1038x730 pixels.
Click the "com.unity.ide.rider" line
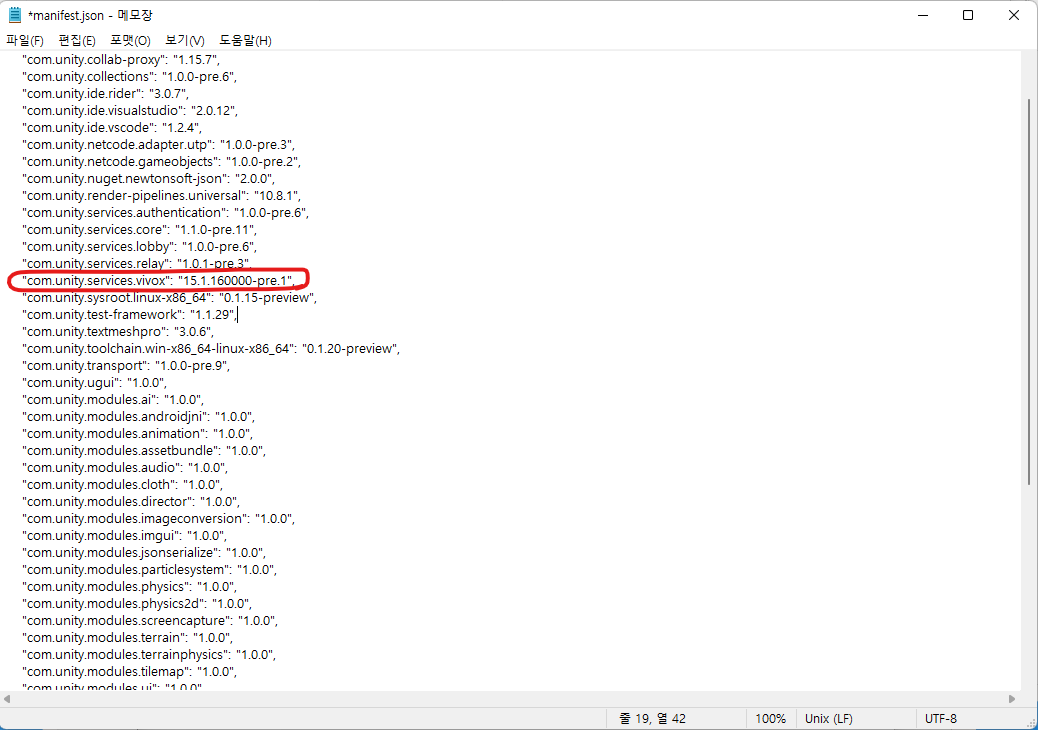click(105, 93)
